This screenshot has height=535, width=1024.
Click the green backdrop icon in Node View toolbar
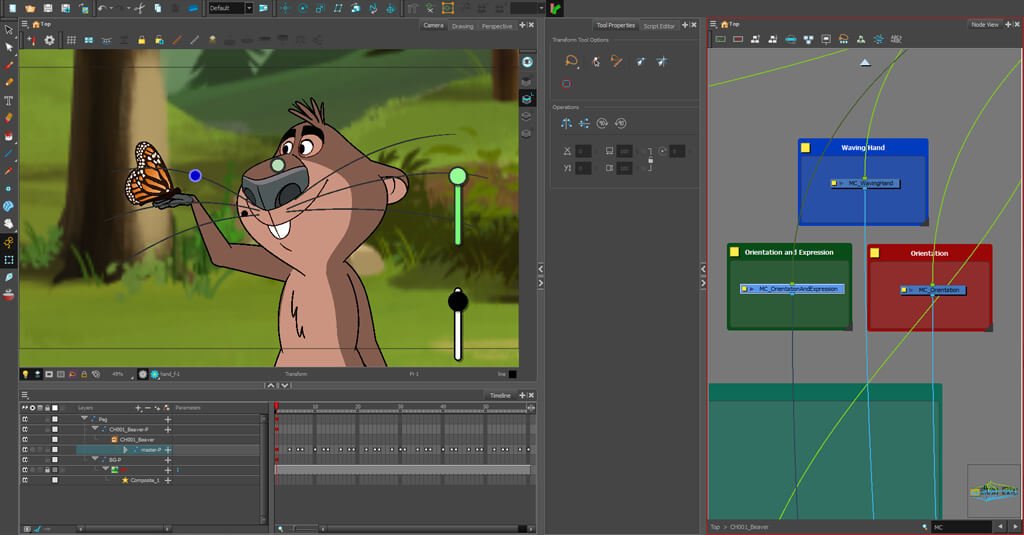pyautogui.click(x=720, y=39)
